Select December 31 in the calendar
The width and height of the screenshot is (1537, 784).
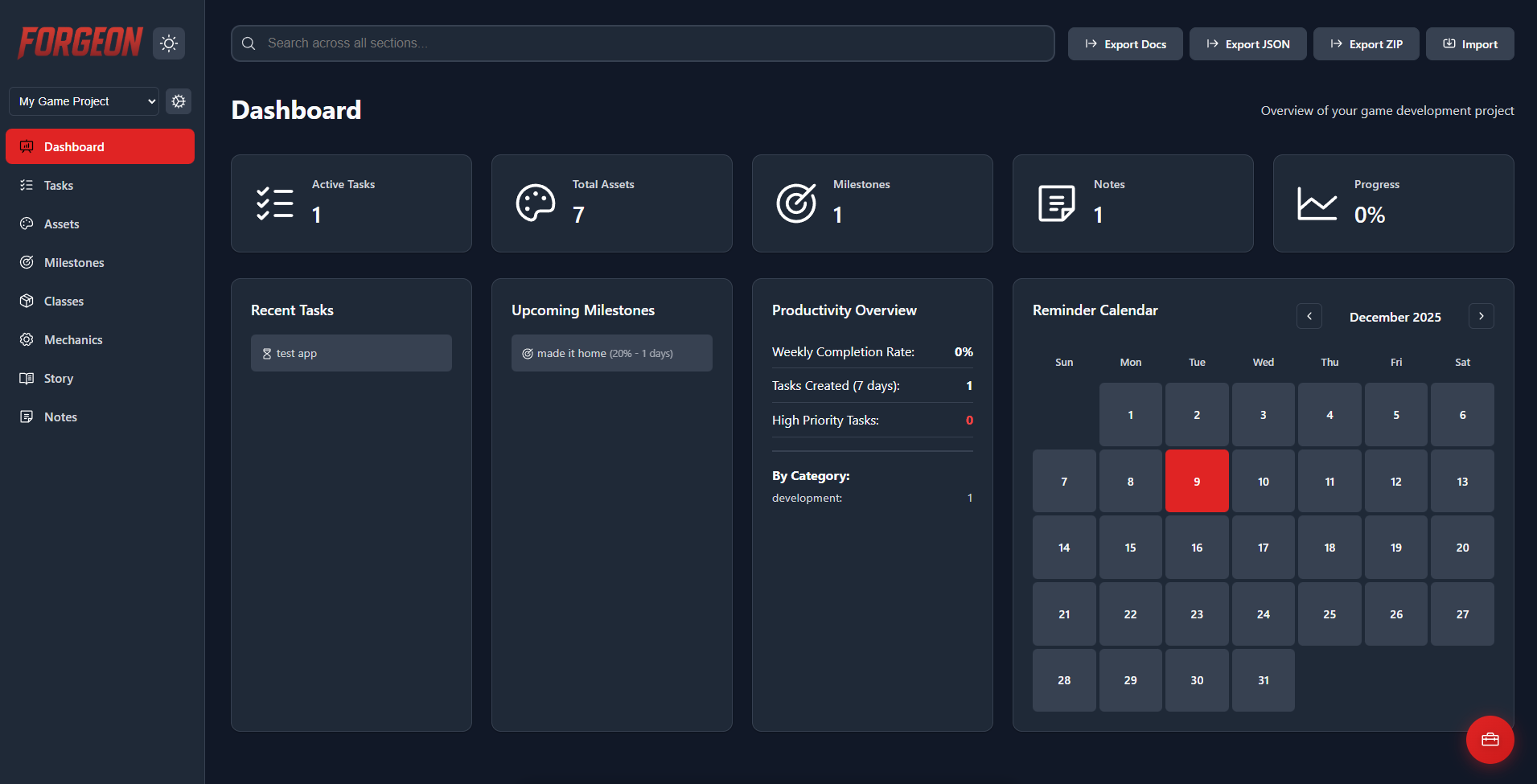point(1264,680)
